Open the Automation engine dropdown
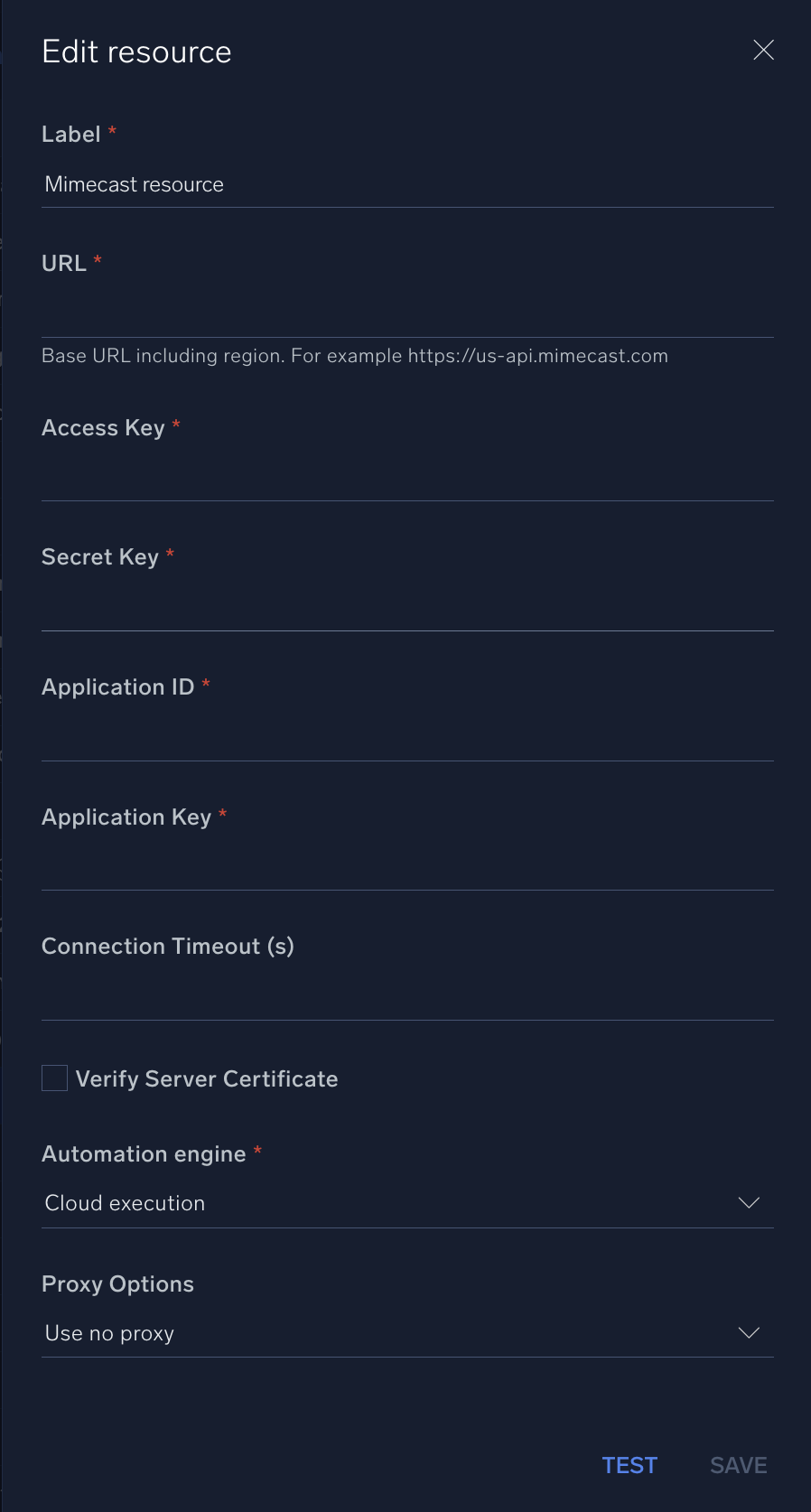This screenshot has height=1512, width=811. coord(406,1202)
